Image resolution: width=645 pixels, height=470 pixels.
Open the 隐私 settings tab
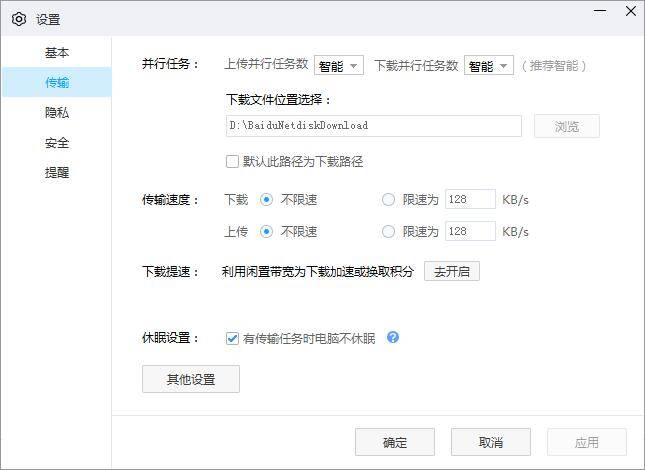57,113
